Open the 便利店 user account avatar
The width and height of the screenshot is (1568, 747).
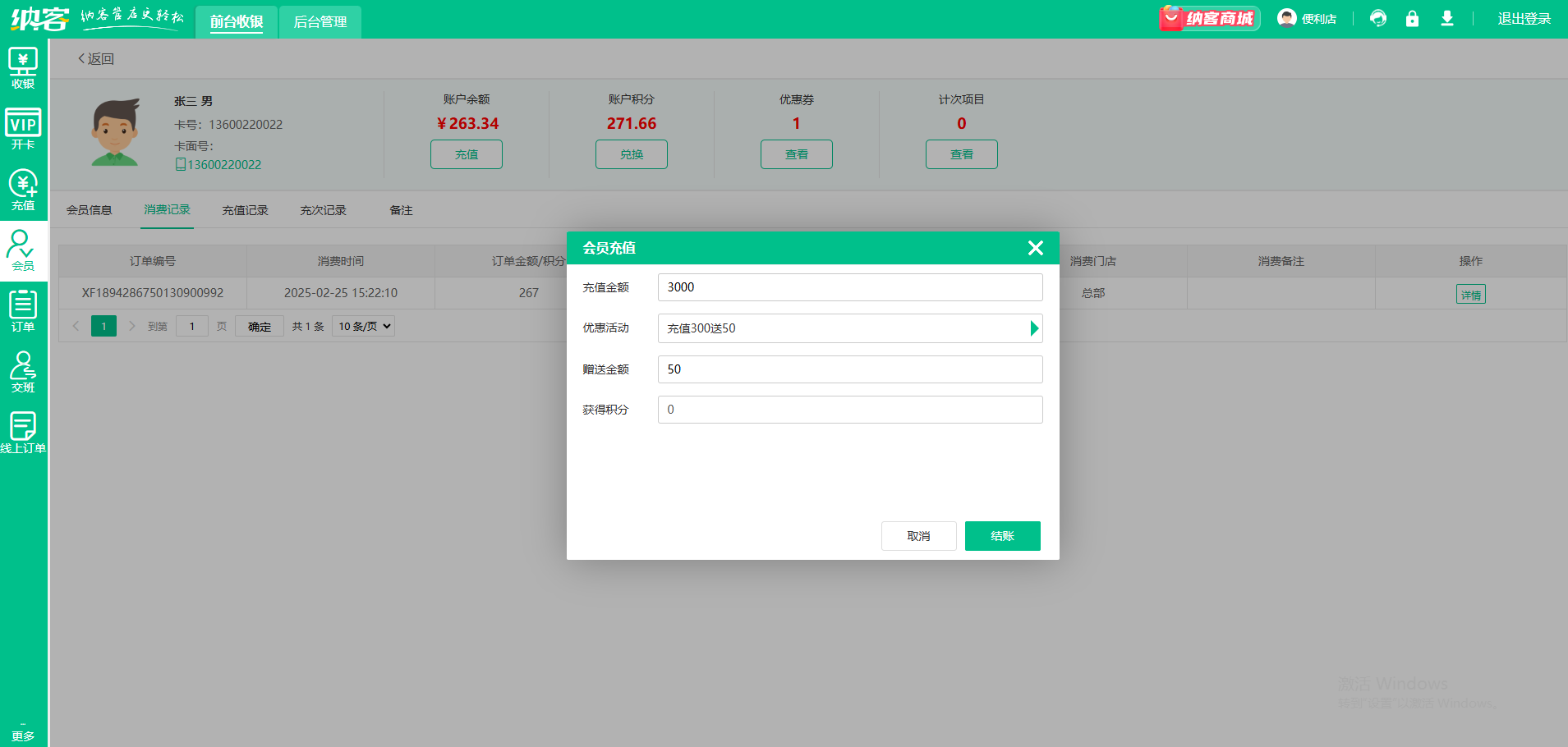coord(1286,18)
